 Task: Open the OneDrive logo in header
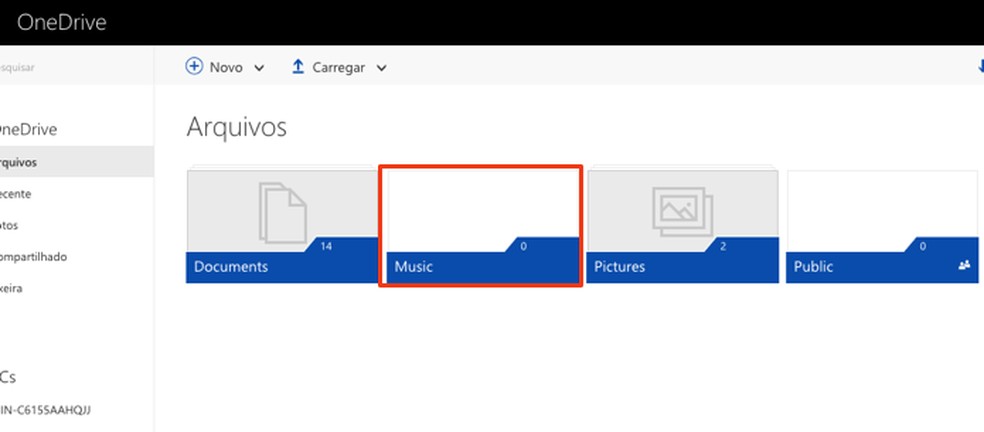pos(62,23)
